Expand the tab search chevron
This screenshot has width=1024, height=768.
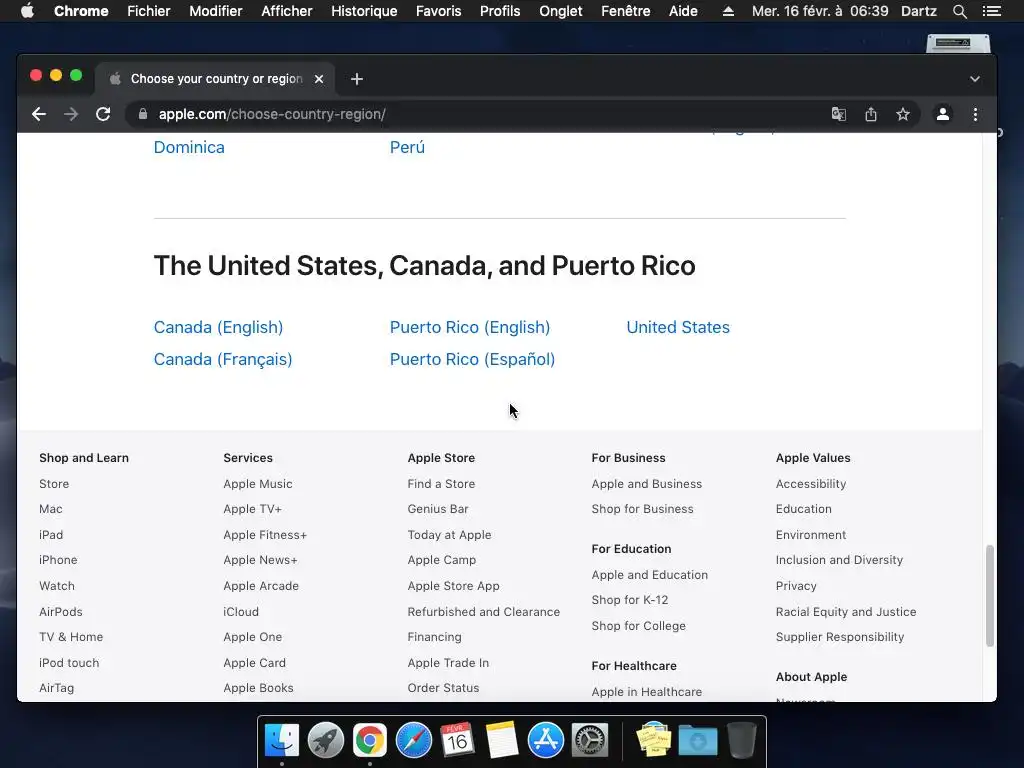[x=974, y=79]
